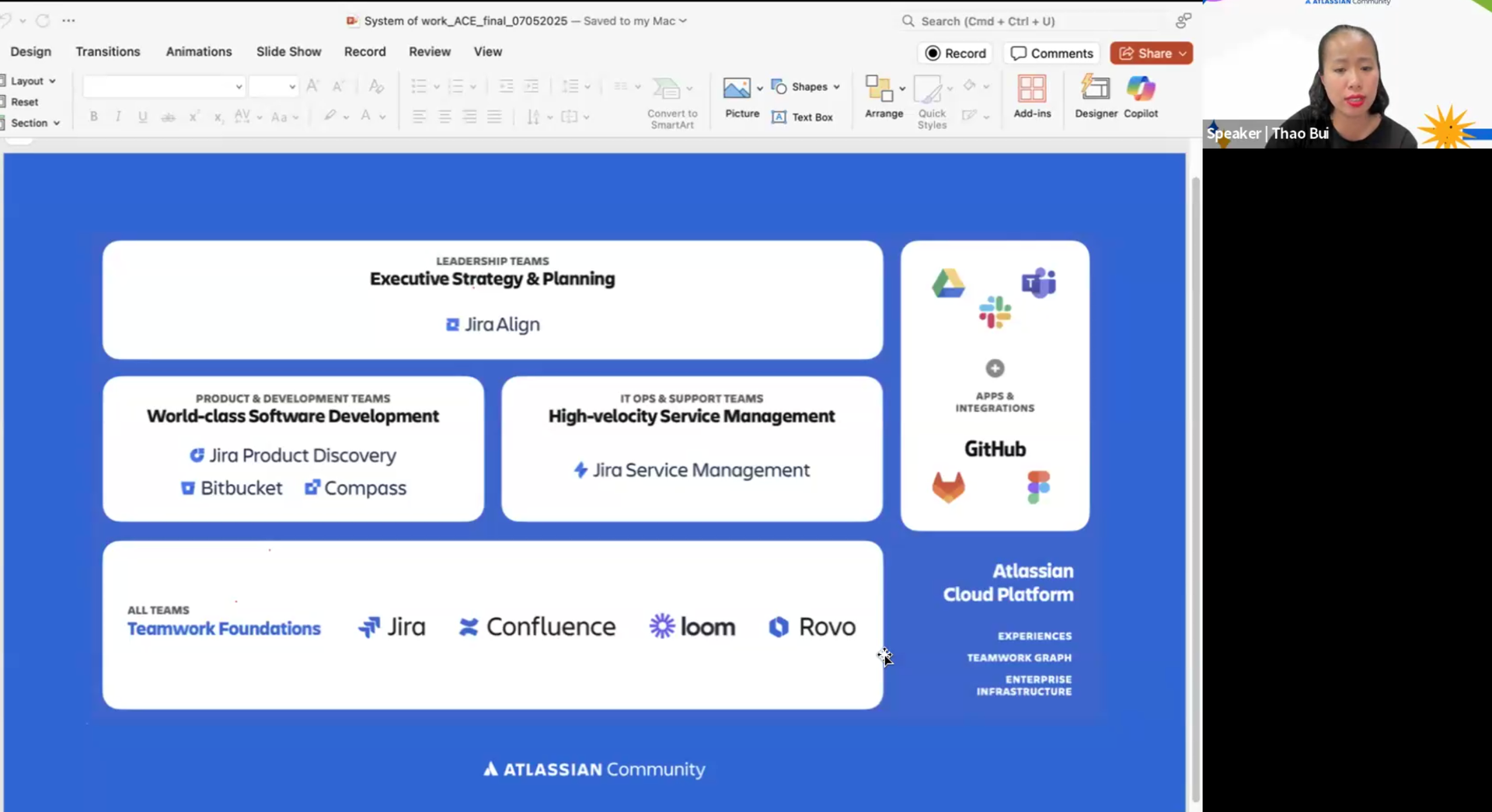Align text left
This screenshot has height=812, width=1492.
(419, 117)
